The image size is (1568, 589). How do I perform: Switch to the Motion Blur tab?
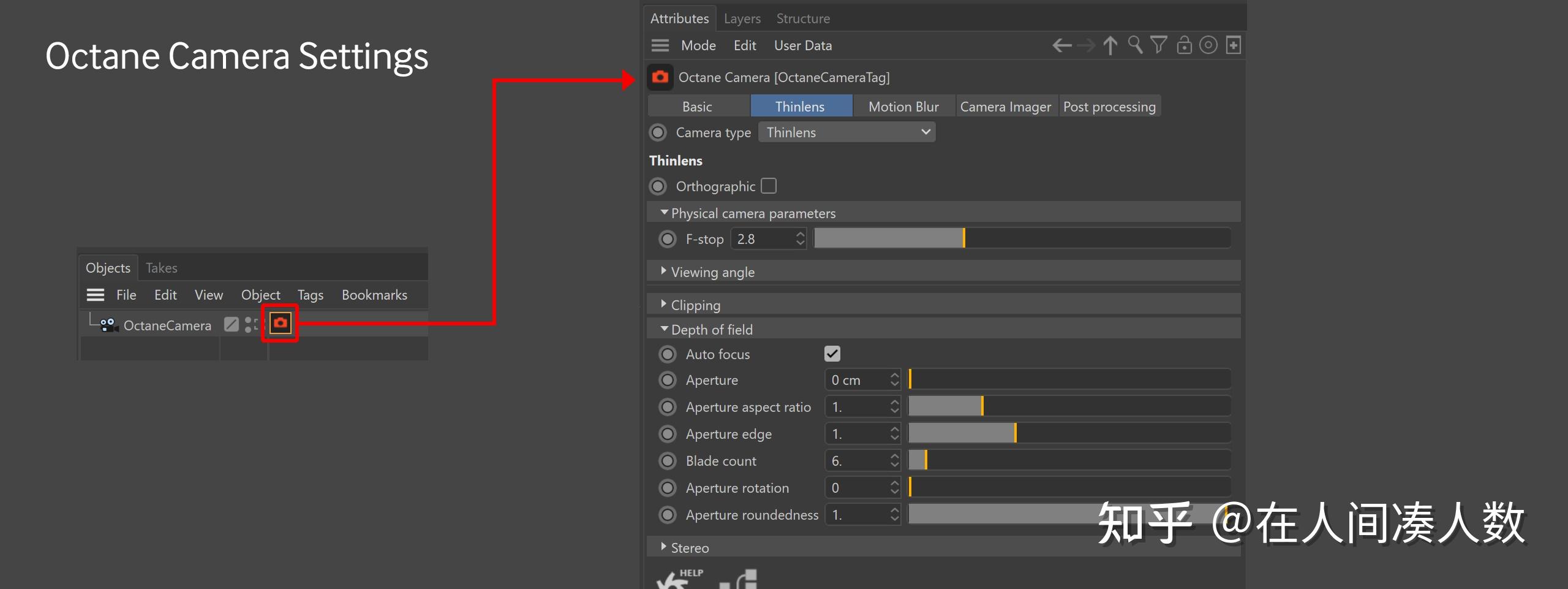click(x=903, y=107)
